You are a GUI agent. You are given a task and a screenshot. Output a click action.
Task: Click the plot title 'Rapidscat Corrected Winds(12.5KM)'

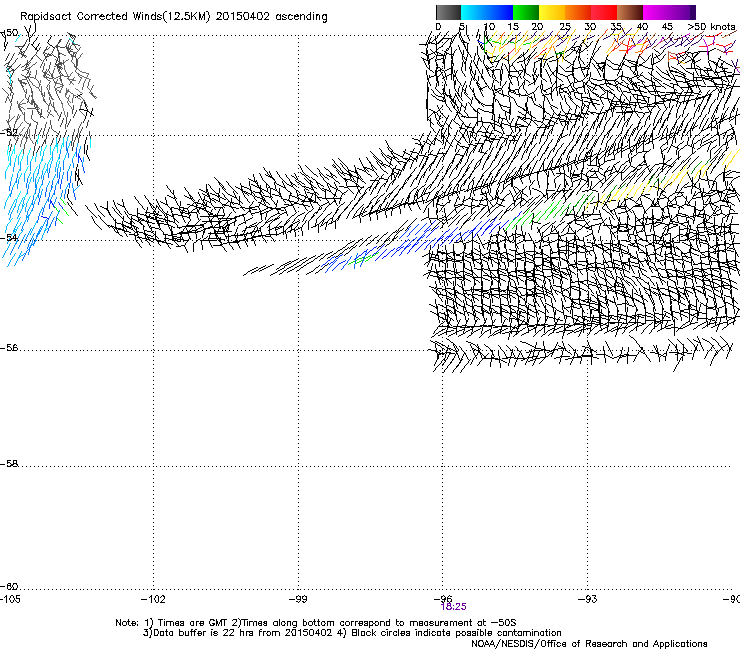click(x=115, y=17)
